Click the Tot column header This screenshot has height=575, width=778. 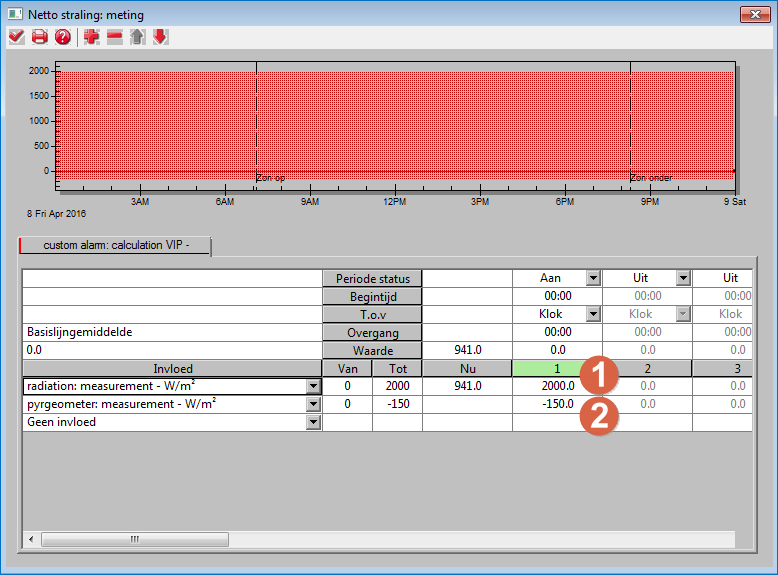[x=397, y=369]
